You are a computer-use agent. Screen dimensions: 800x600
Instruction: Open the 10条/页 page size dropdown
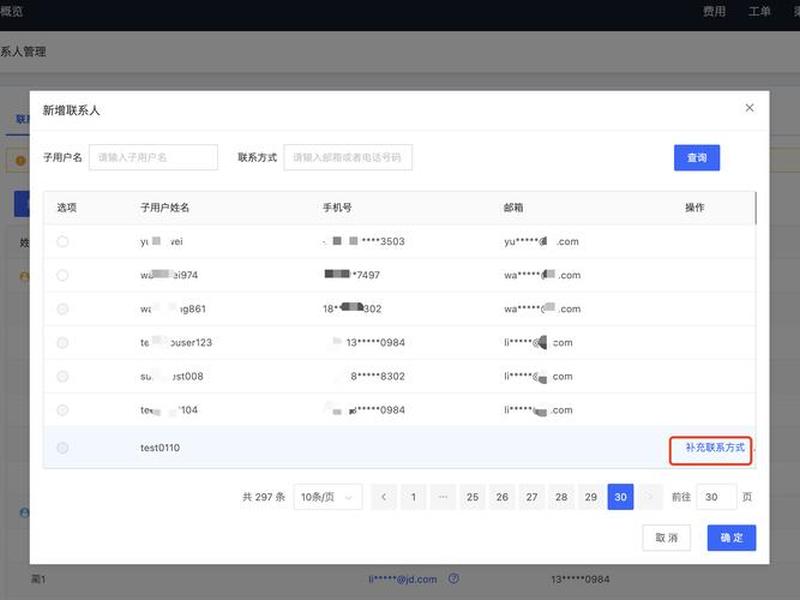328,496
